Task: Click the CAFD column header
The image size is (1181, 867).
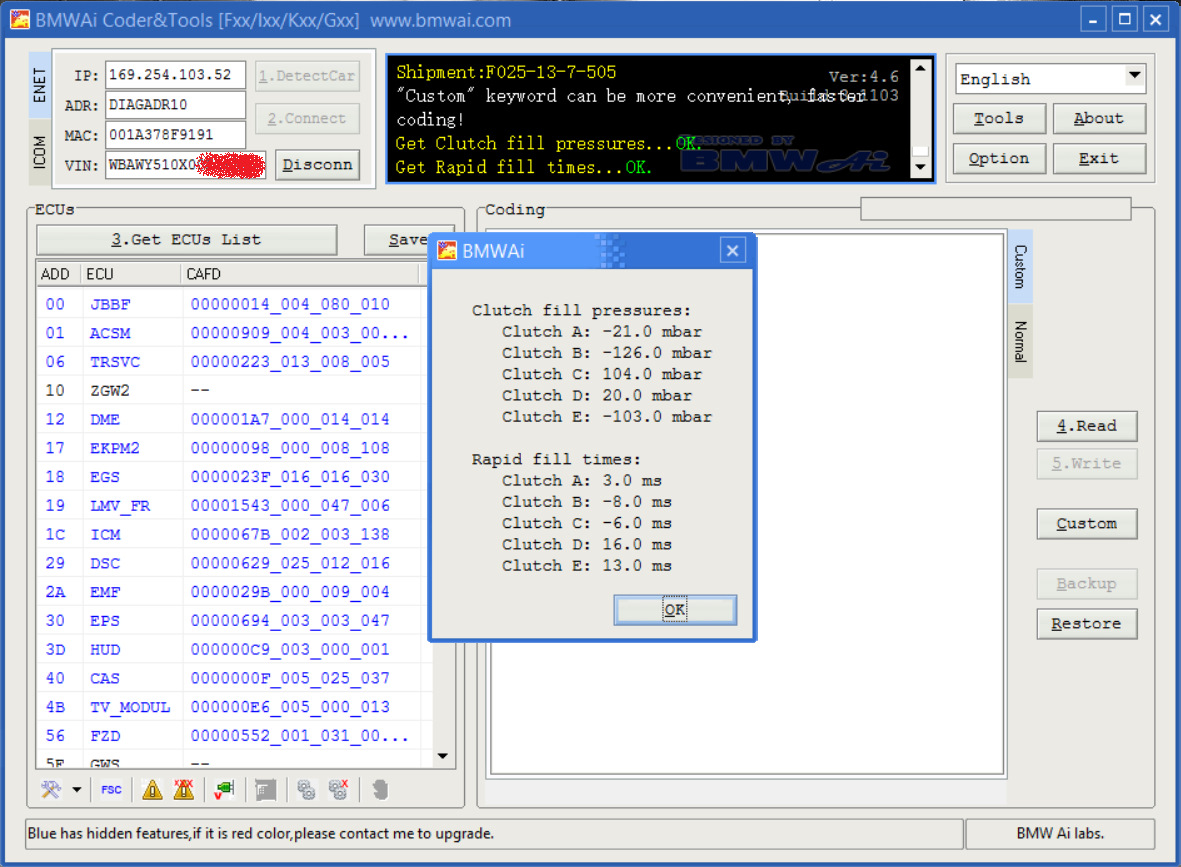Action: coord(300,274)
